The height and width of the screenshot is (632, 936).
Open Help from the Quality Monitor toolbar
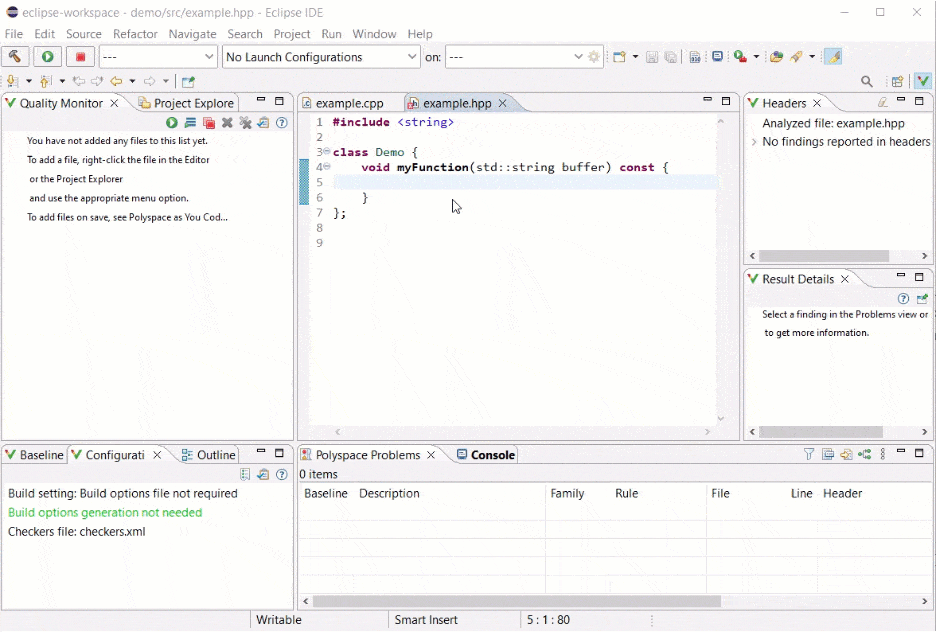tap(281, 123)
